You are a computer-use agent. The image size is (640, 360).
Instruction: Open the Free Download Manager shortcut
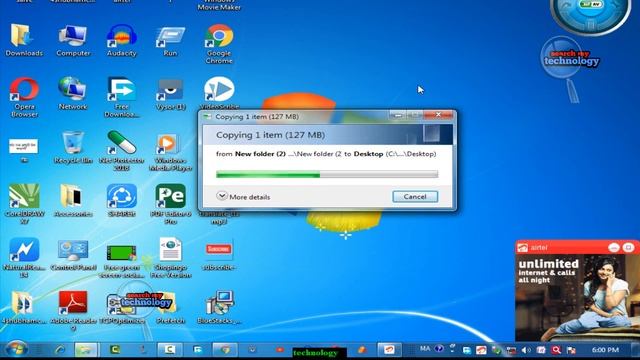pos(121,97)
